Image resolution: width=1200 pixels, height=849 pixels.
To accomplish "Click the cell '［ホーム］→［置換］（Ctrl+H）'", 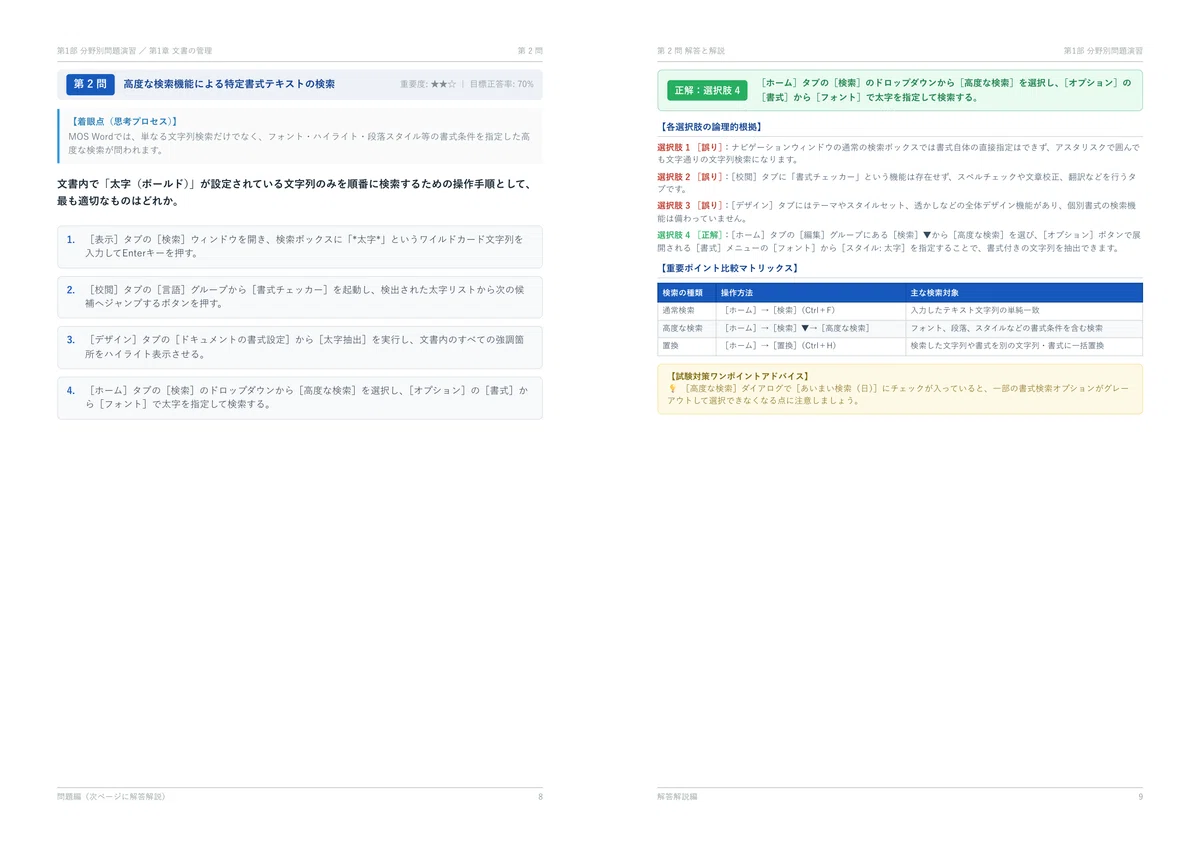I will tap(810, 346).
